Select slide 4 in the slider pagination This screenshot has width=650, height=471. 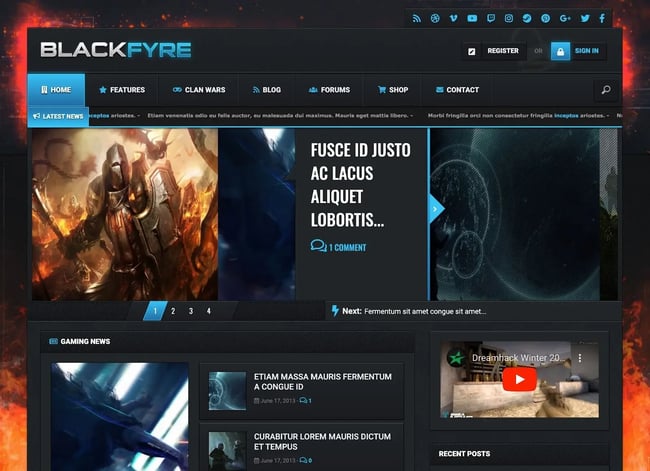209,311
